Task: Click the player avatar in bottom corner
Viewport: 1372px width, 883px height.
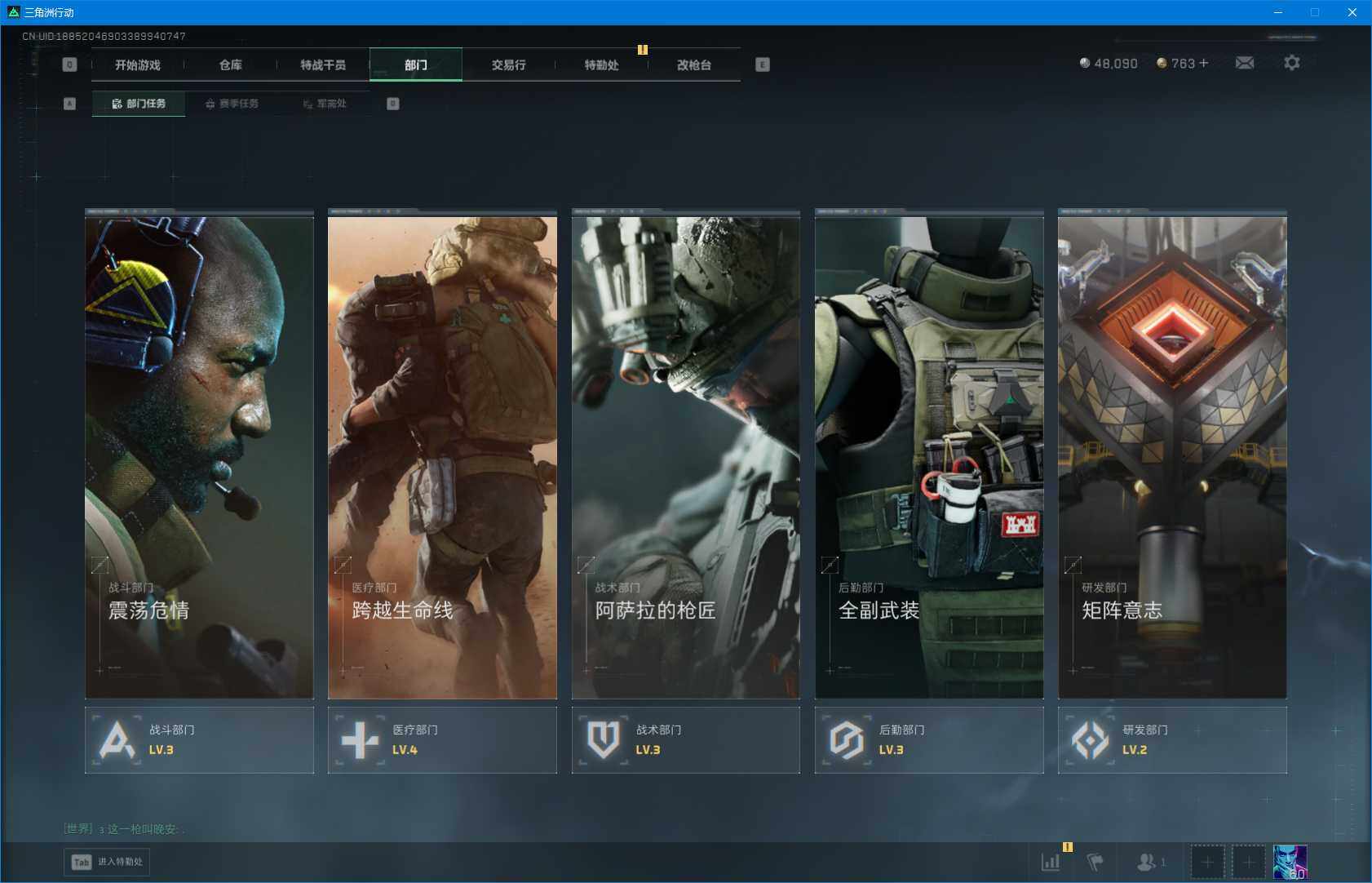Action: pyautogui.click(x=1290, y=862)
